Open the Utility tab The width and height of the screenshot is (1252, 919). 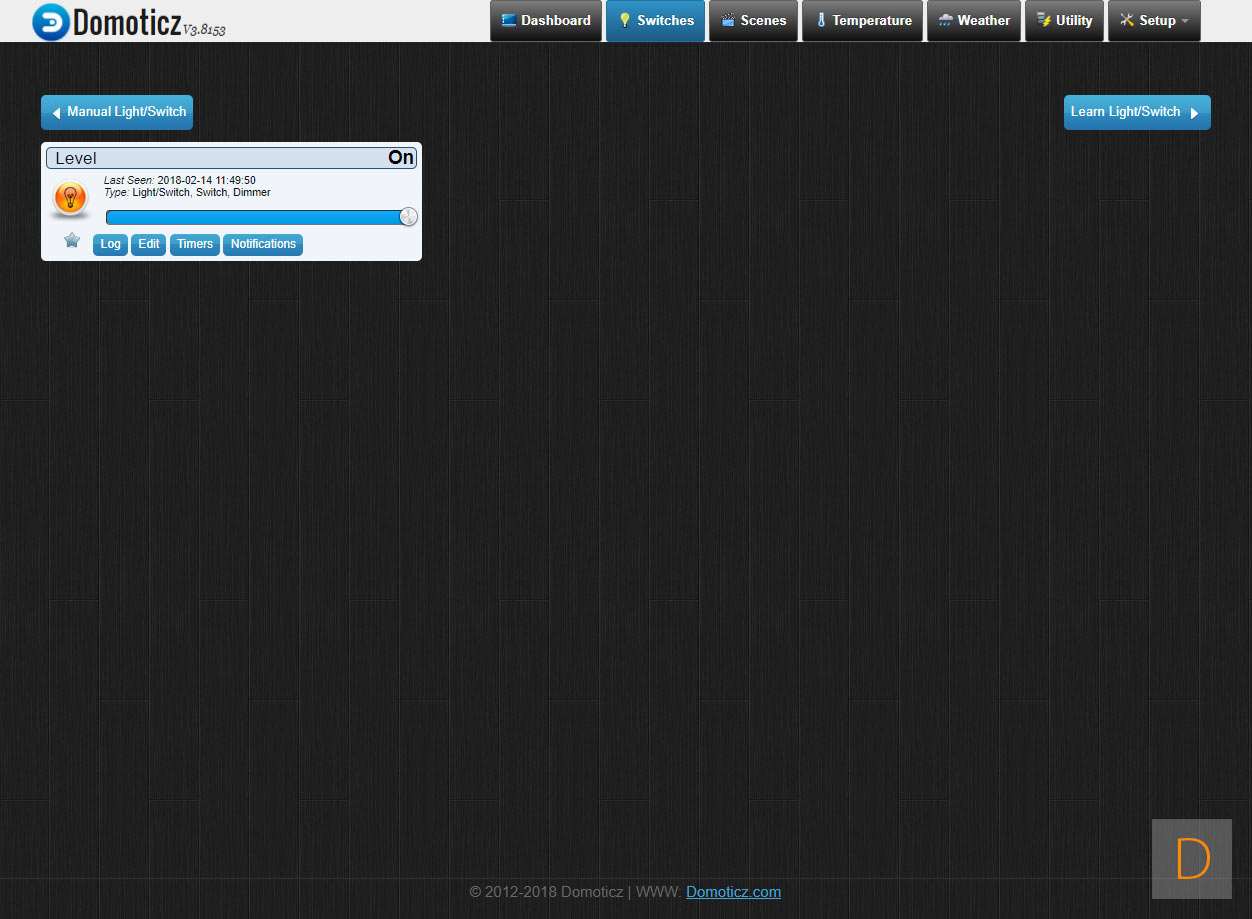tap(1064, 21)
